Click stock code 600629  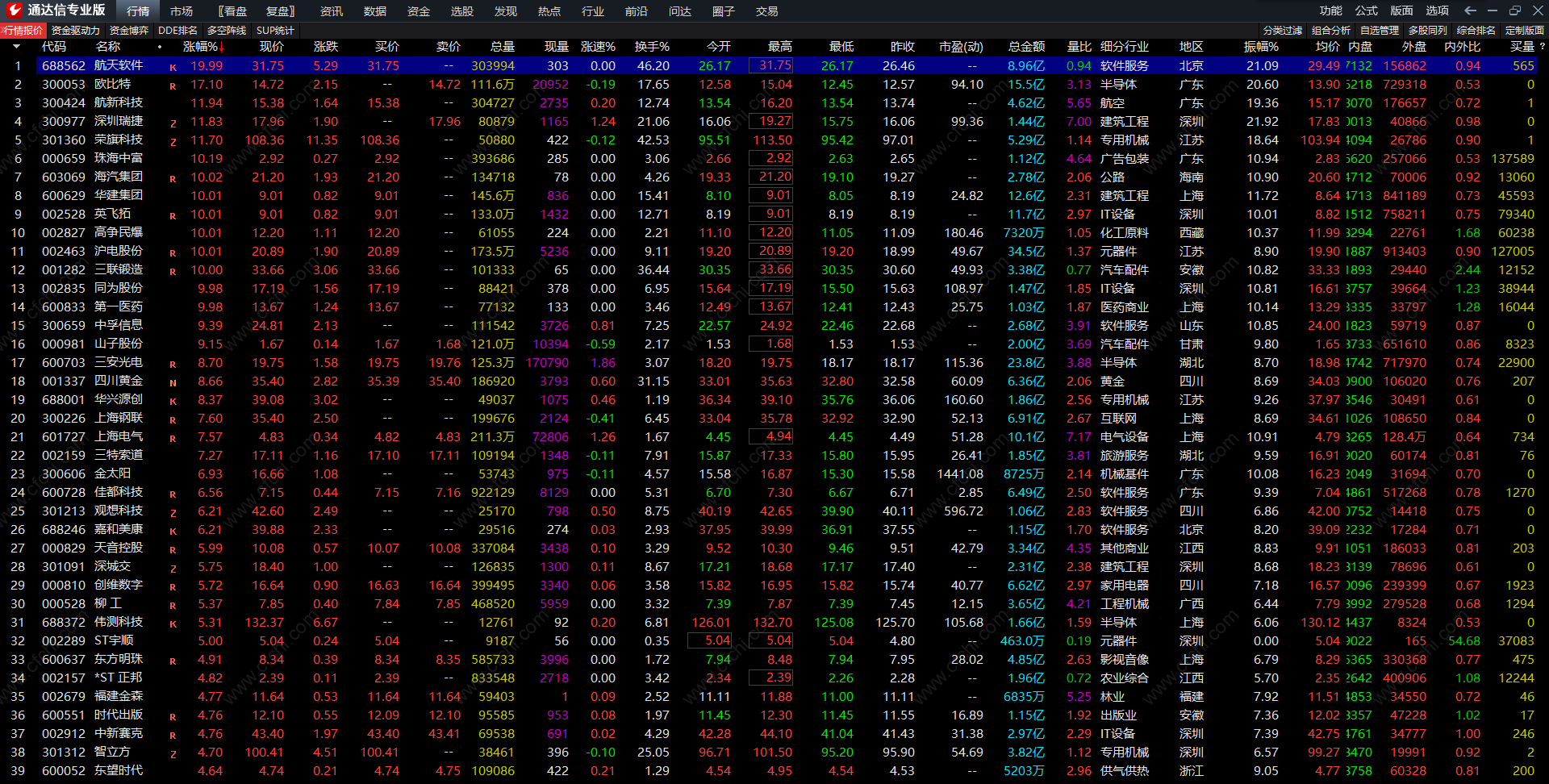coord(64,195)
